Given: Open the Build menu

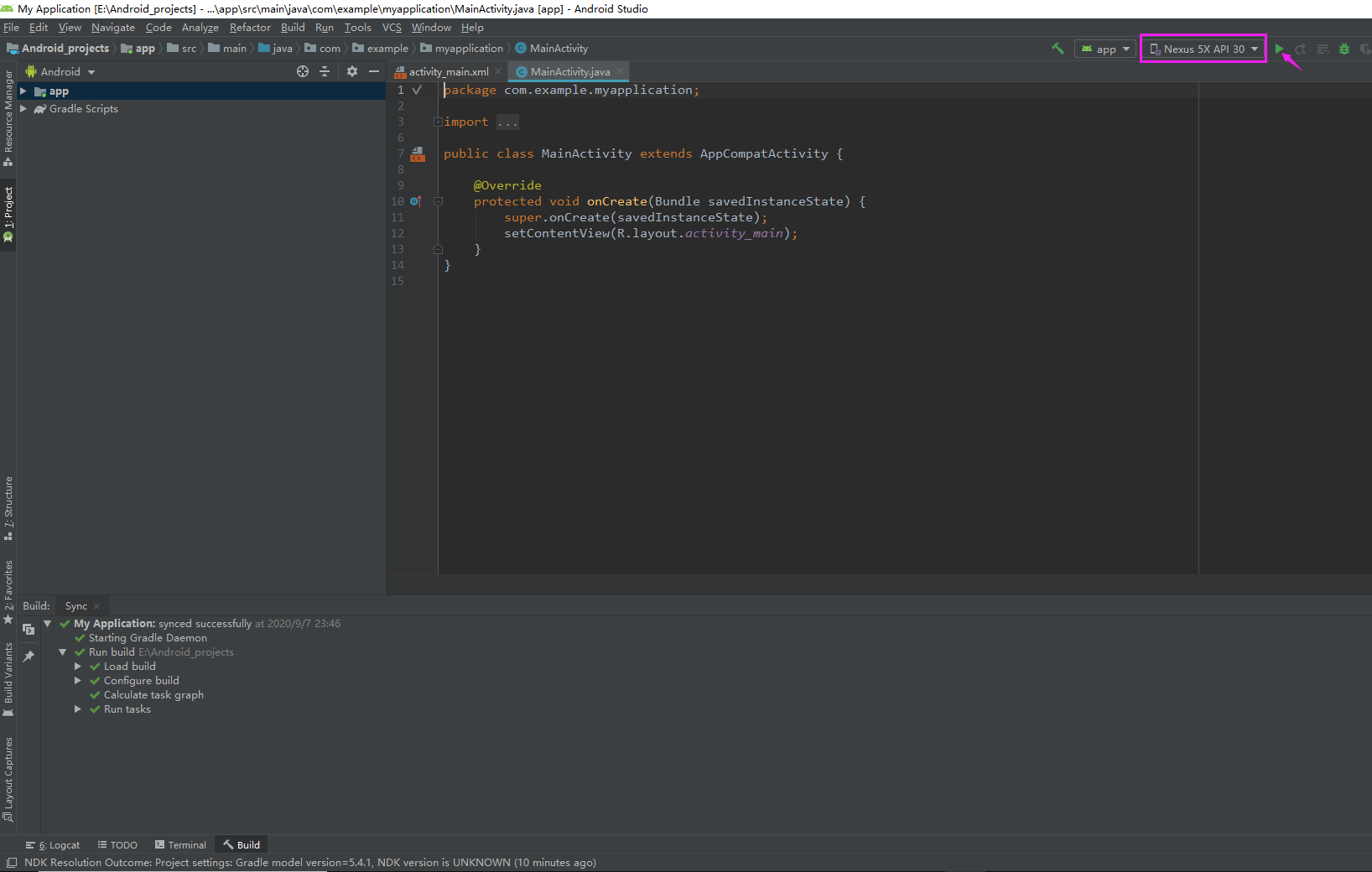Looking at the screenshot, I should tap(293, 28).
